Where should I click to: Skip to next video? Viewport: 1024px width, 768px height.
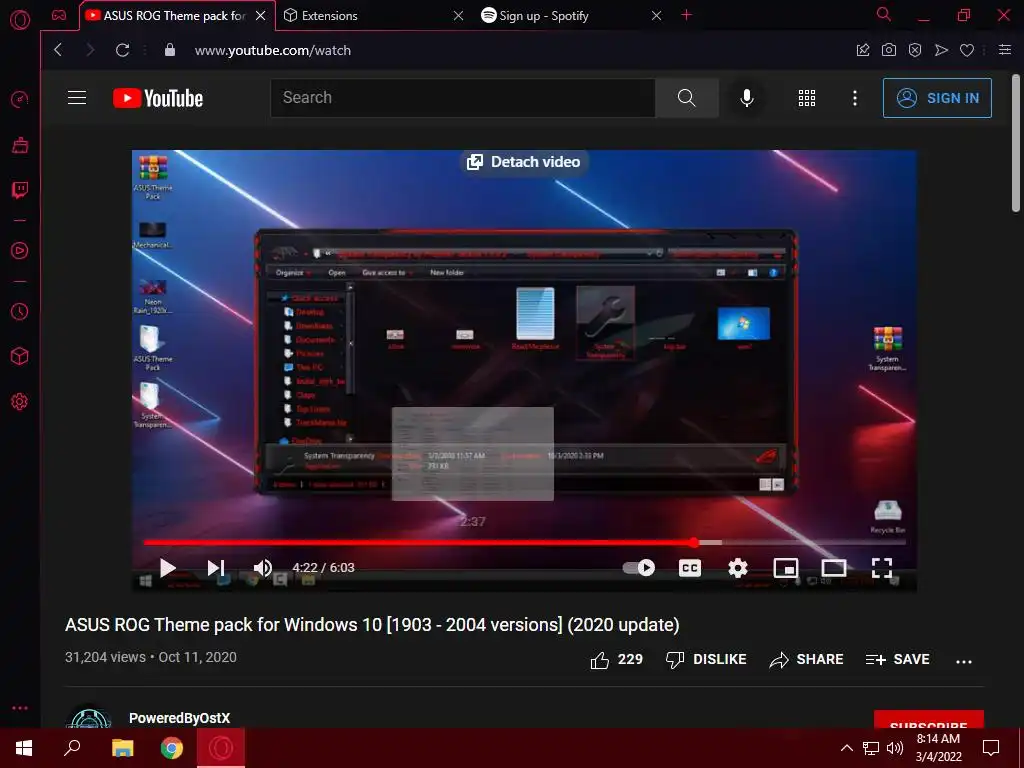coord(216,568)
